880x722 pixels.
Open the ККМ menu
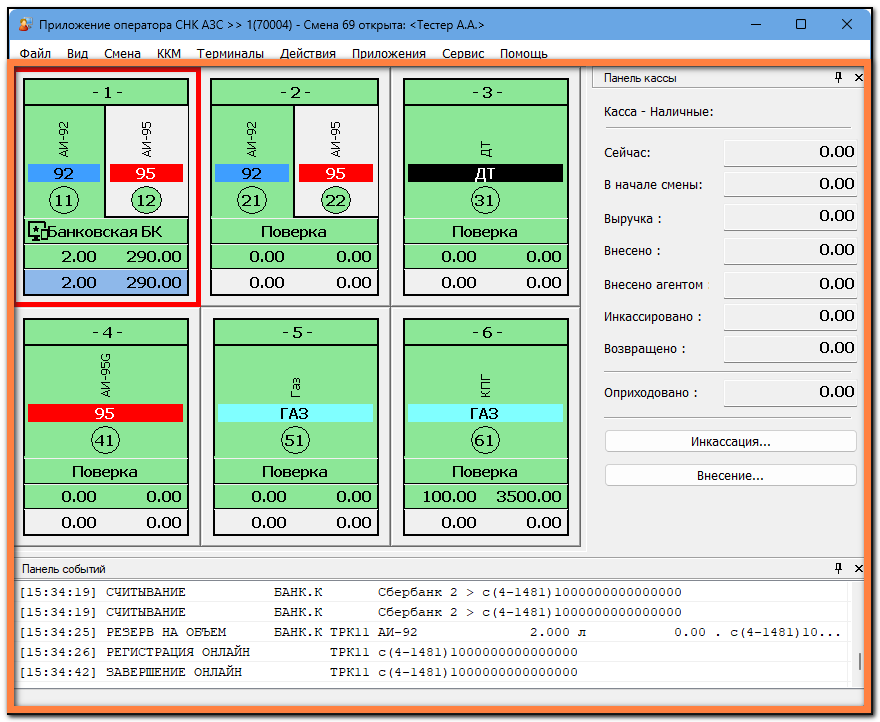coord(169,53)
